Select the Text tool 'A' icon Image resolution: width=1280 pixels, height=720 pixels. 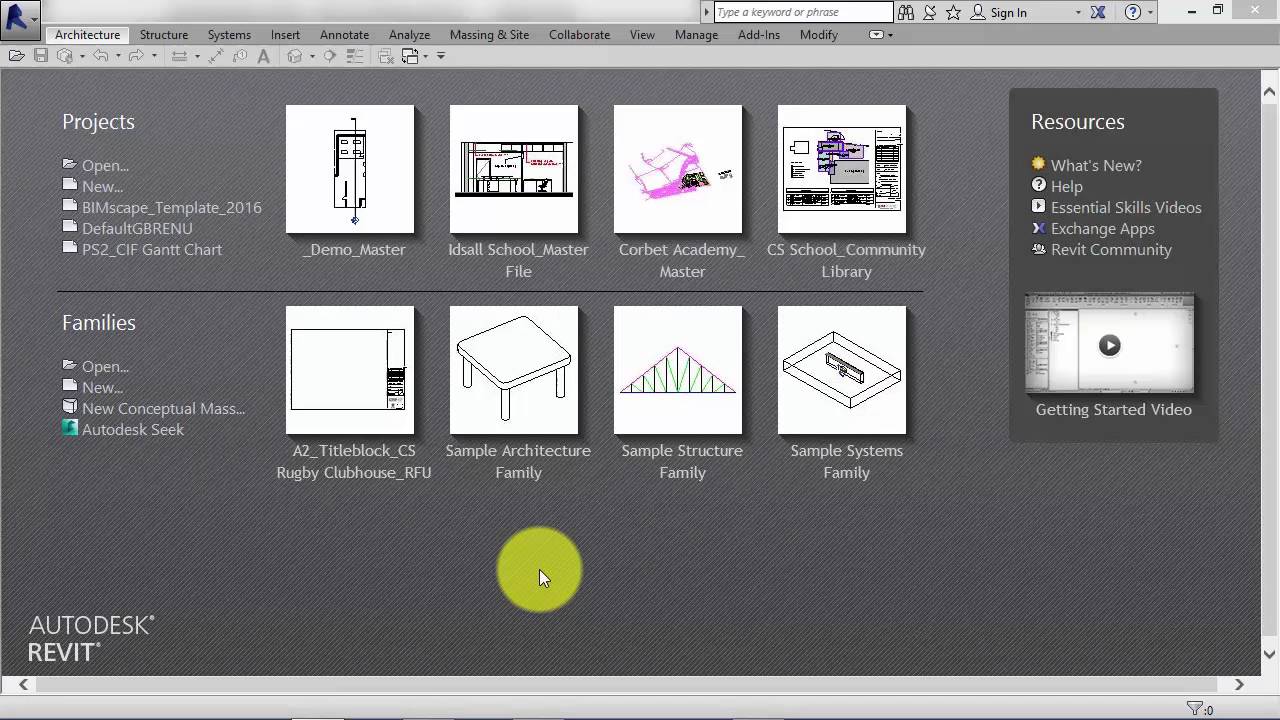point(264,56)
